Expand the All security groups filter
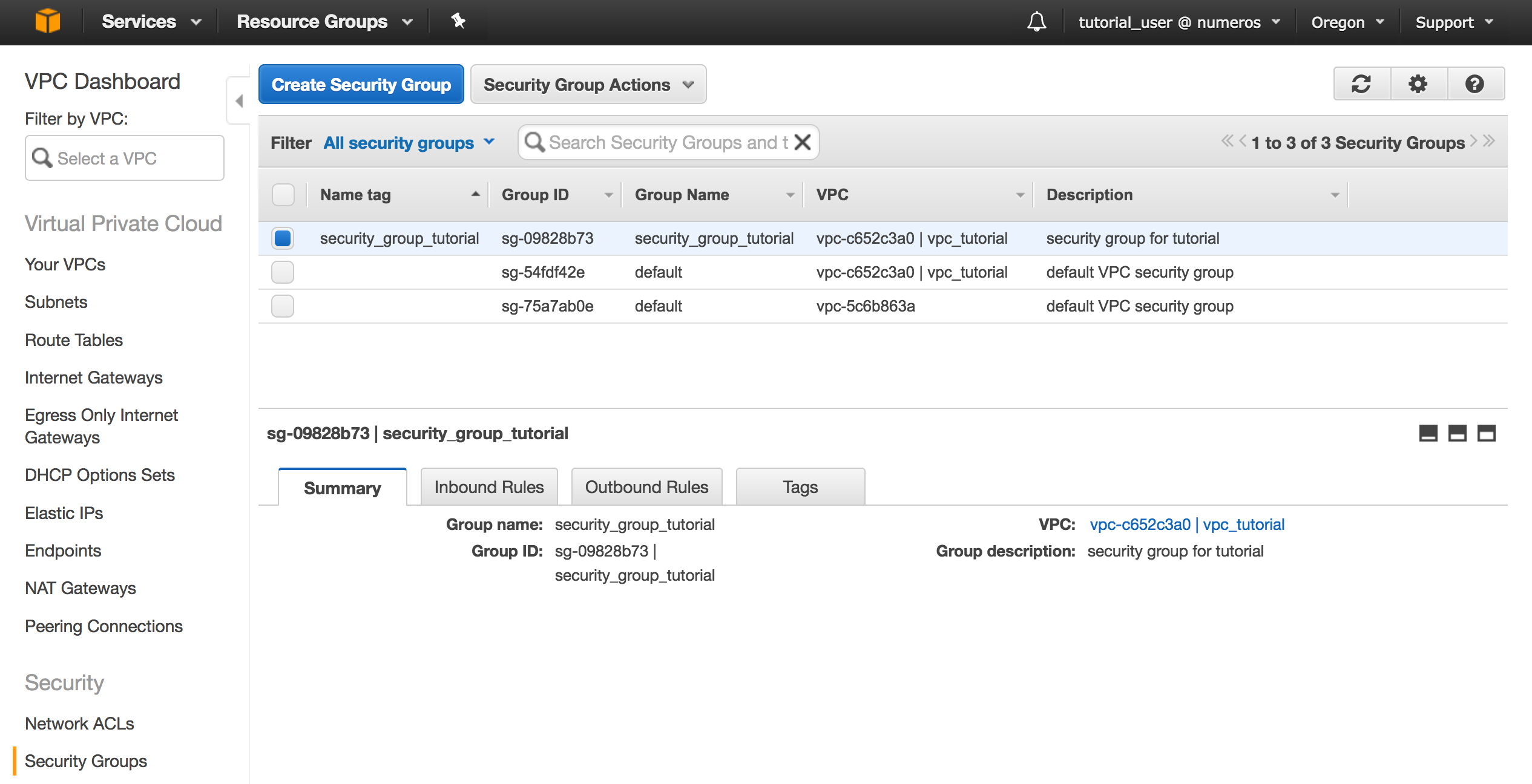Image resolution: width=1532 pixels, height=784 pixels. click(409, 143)
